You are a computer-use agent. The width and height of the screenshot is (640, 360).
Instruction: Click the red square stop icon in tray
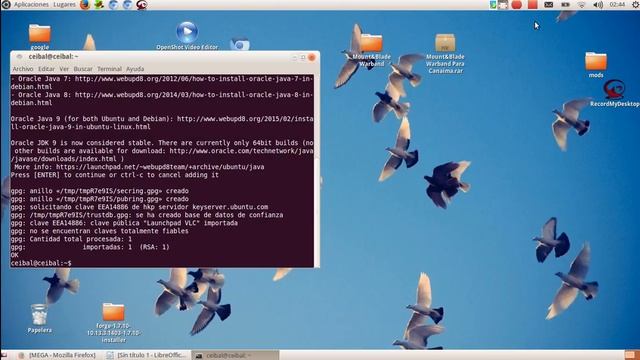tap(533, 4)
